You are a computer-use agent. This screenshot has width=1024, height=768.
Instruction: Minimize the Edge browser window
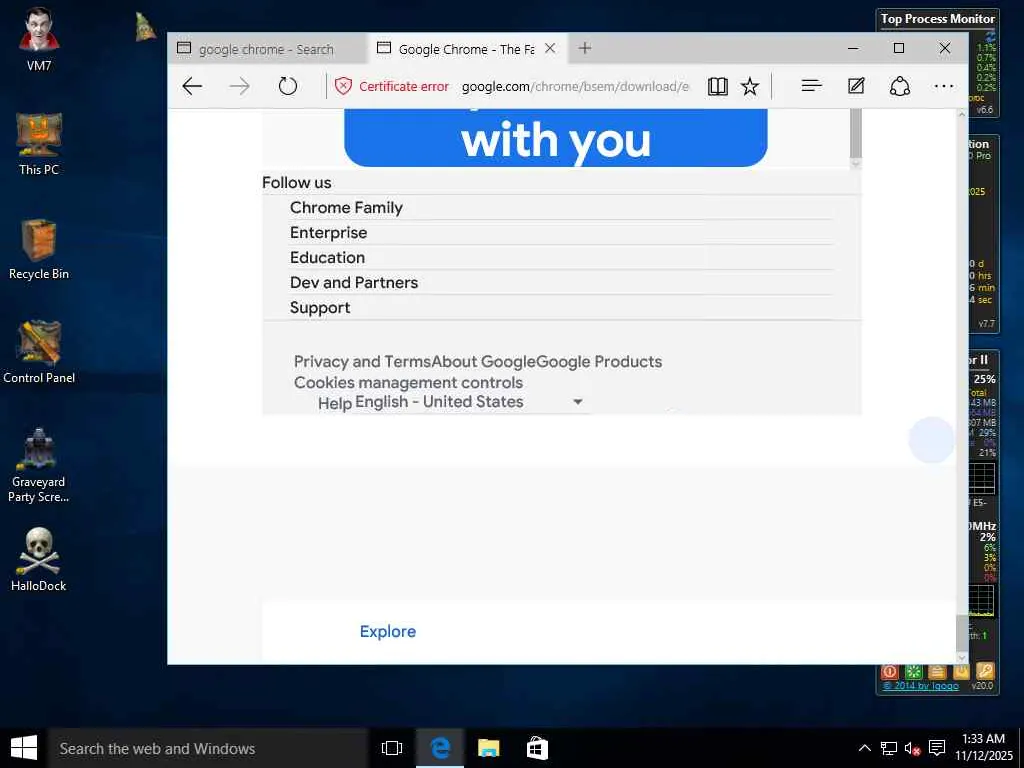[853, 48]
